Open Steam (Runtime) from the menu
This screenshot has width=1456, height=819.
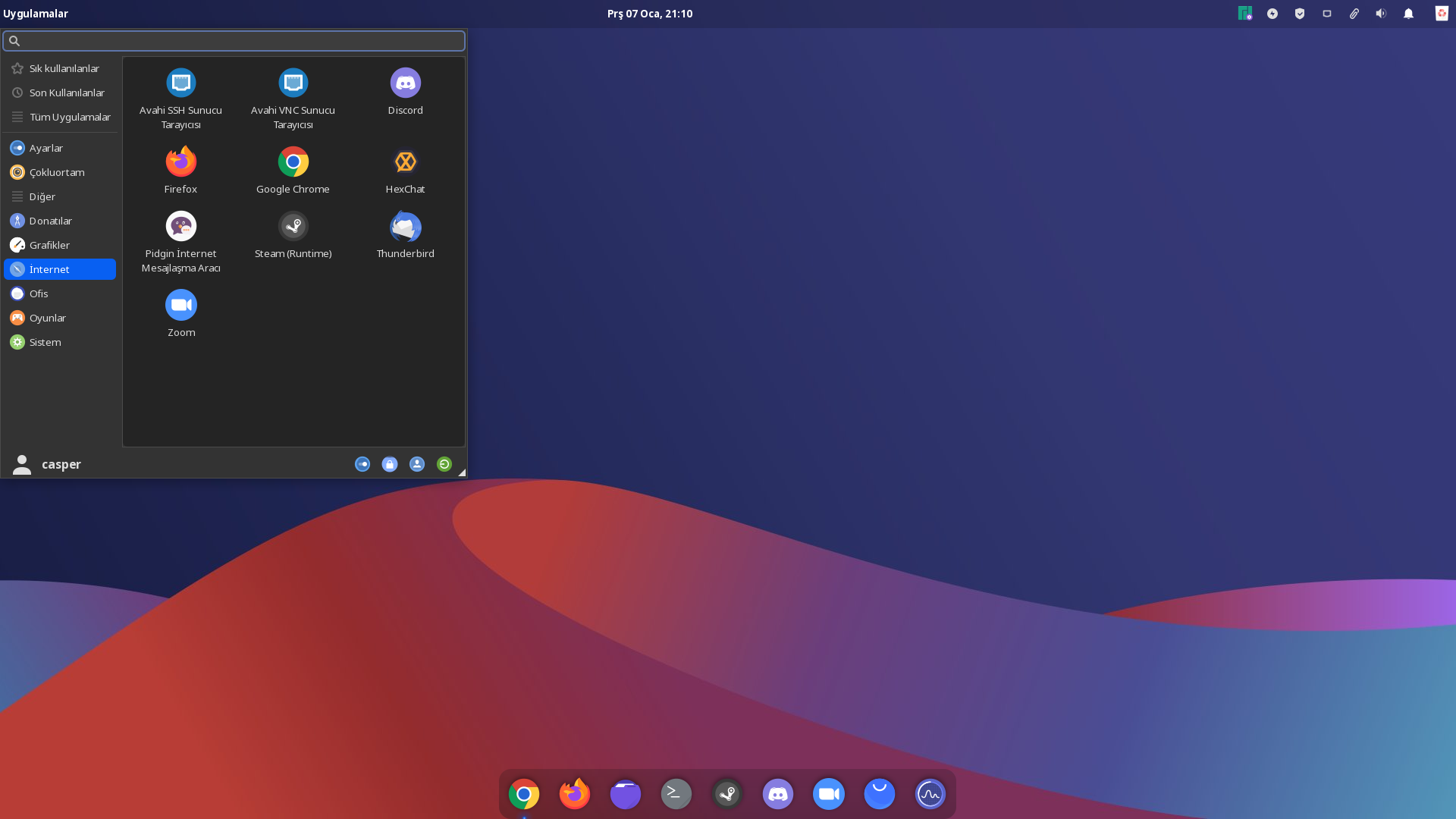pos(293,227)
